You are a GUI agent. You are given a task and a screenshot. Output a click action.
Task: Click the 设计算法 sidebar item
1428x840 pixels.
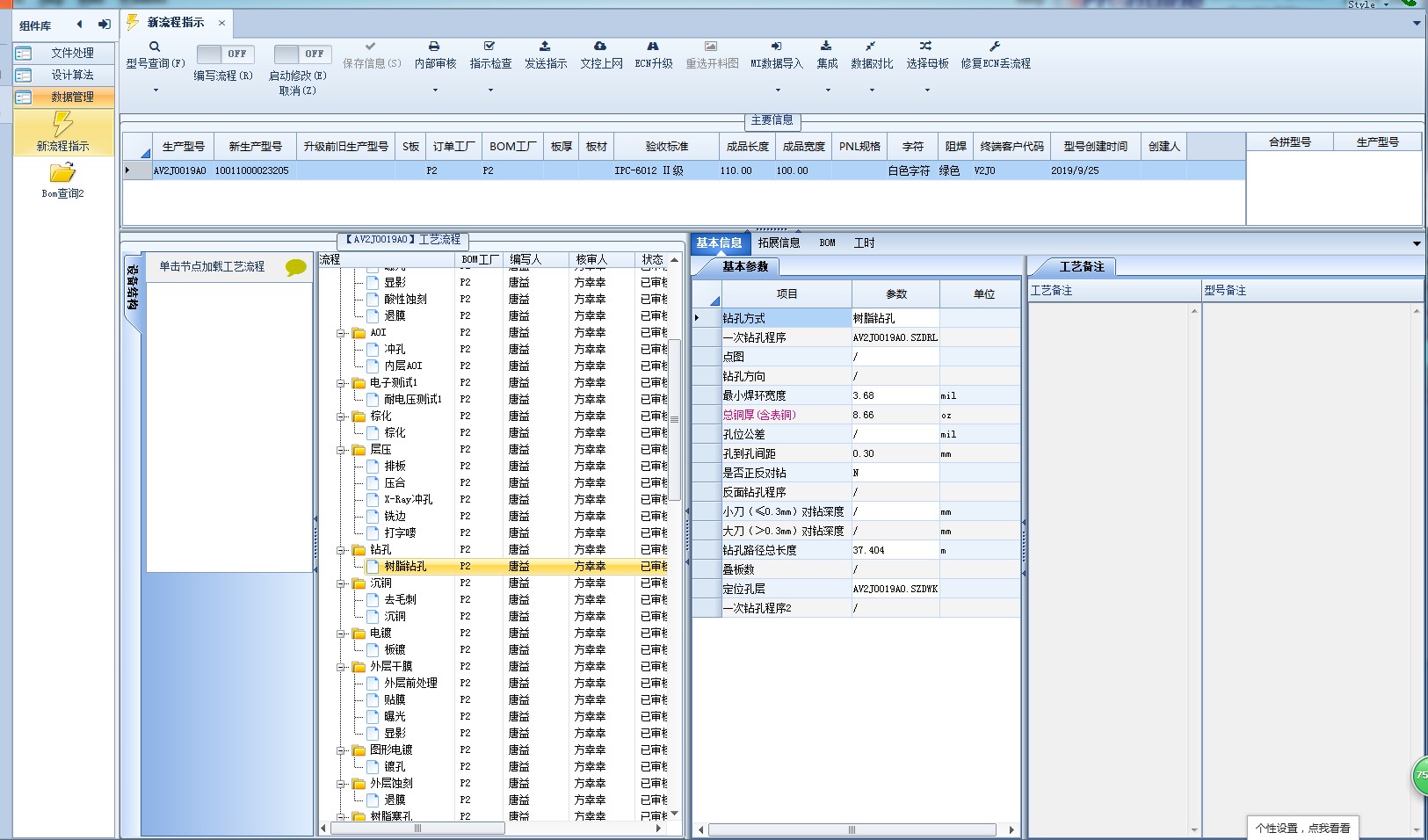coord(64,75)
